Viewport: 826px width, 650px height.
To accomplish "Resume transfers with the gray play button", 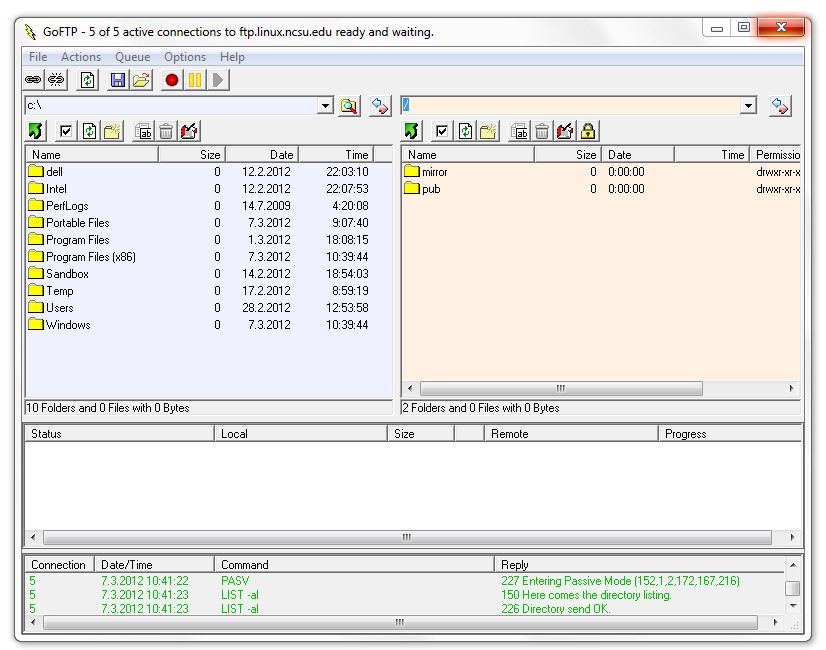I will tap(218, 80).
